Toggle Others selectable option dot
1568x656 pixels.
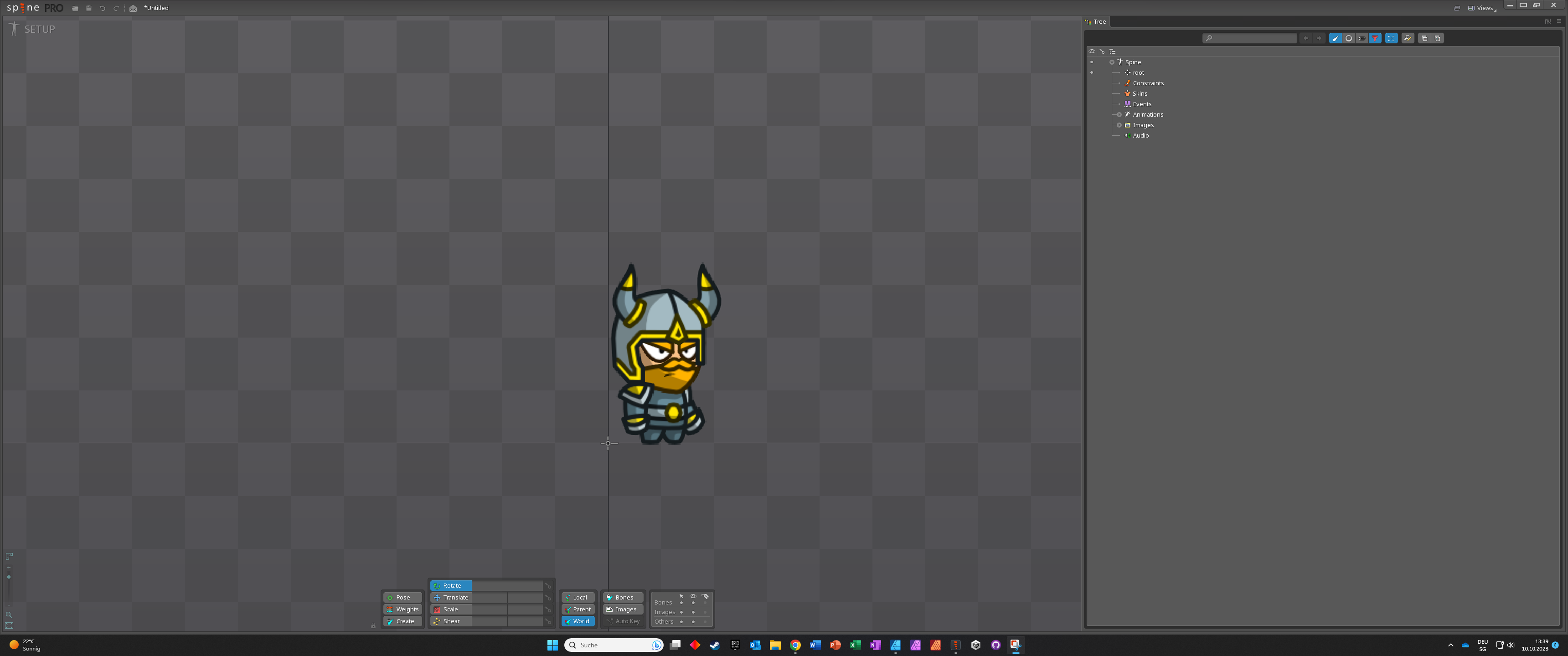681,621
